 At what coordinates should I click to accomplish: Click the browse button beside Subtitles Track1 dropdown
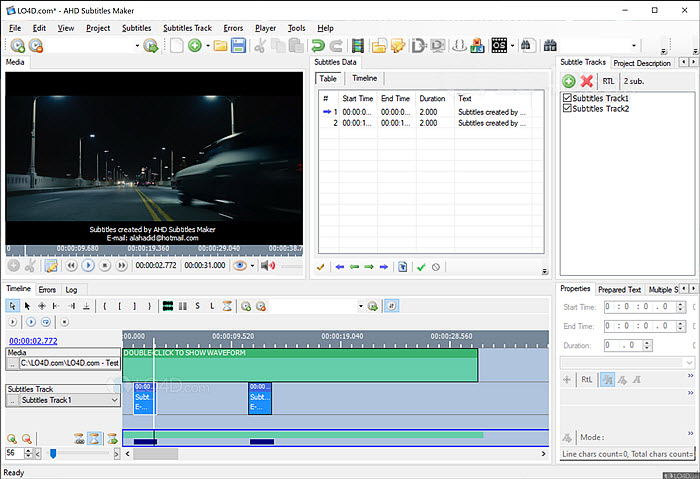click(x=12, y=400)
